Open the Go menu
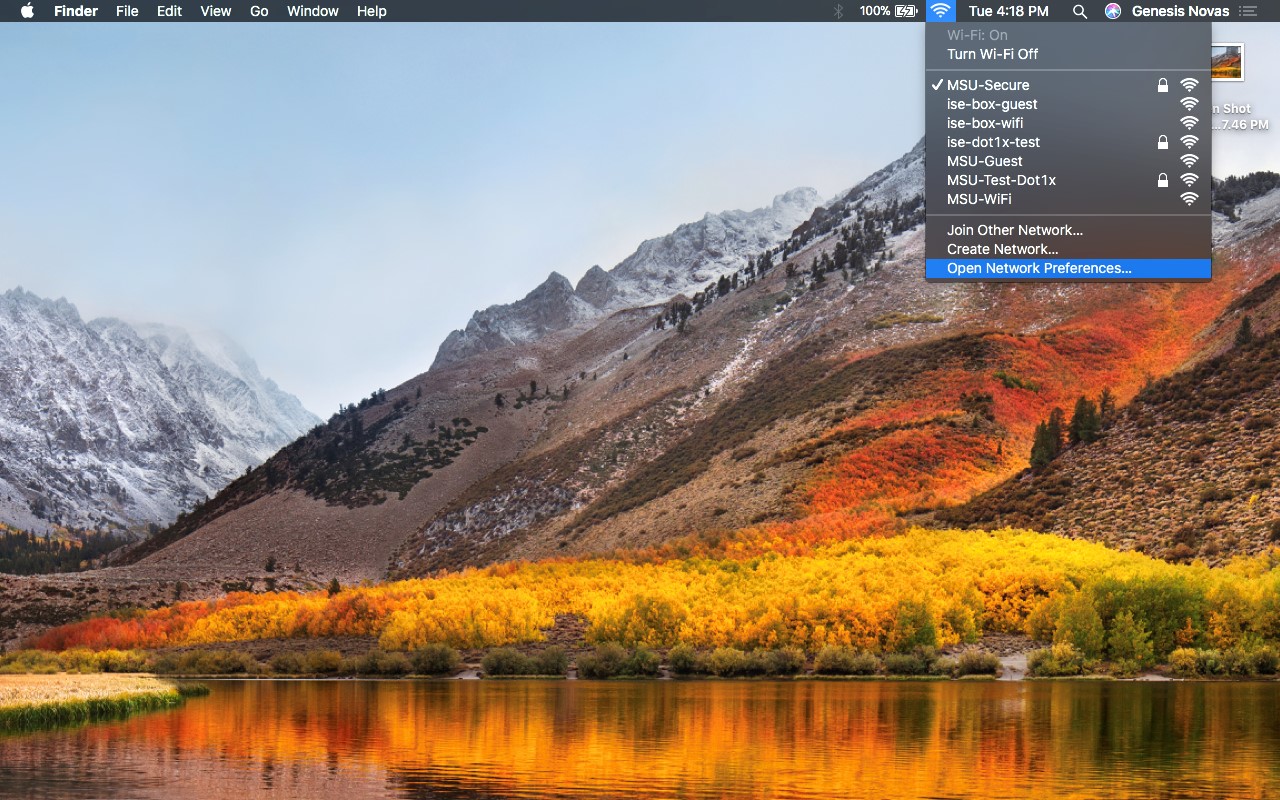The width and height of the screenshot is (1280, 800). (x=259, y=11)
